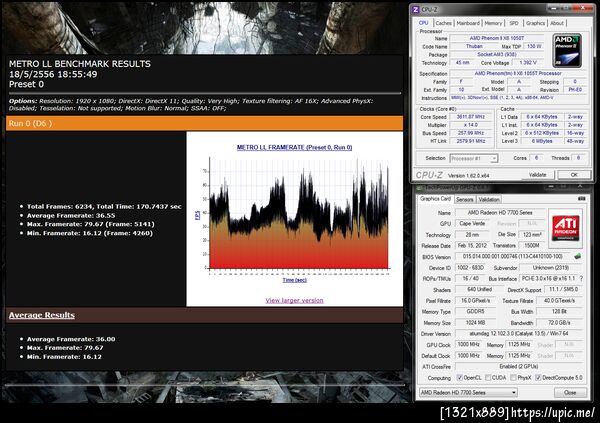This screenshot has height=423, width=600.
Task: Click the CPU-Z app icon in title bar
Action: tap(416, 10)
